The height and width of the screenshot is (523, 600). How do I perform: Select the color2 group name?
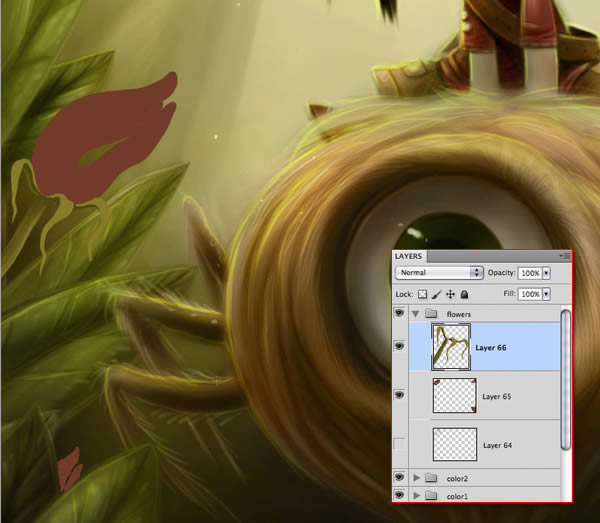point(457,479)
